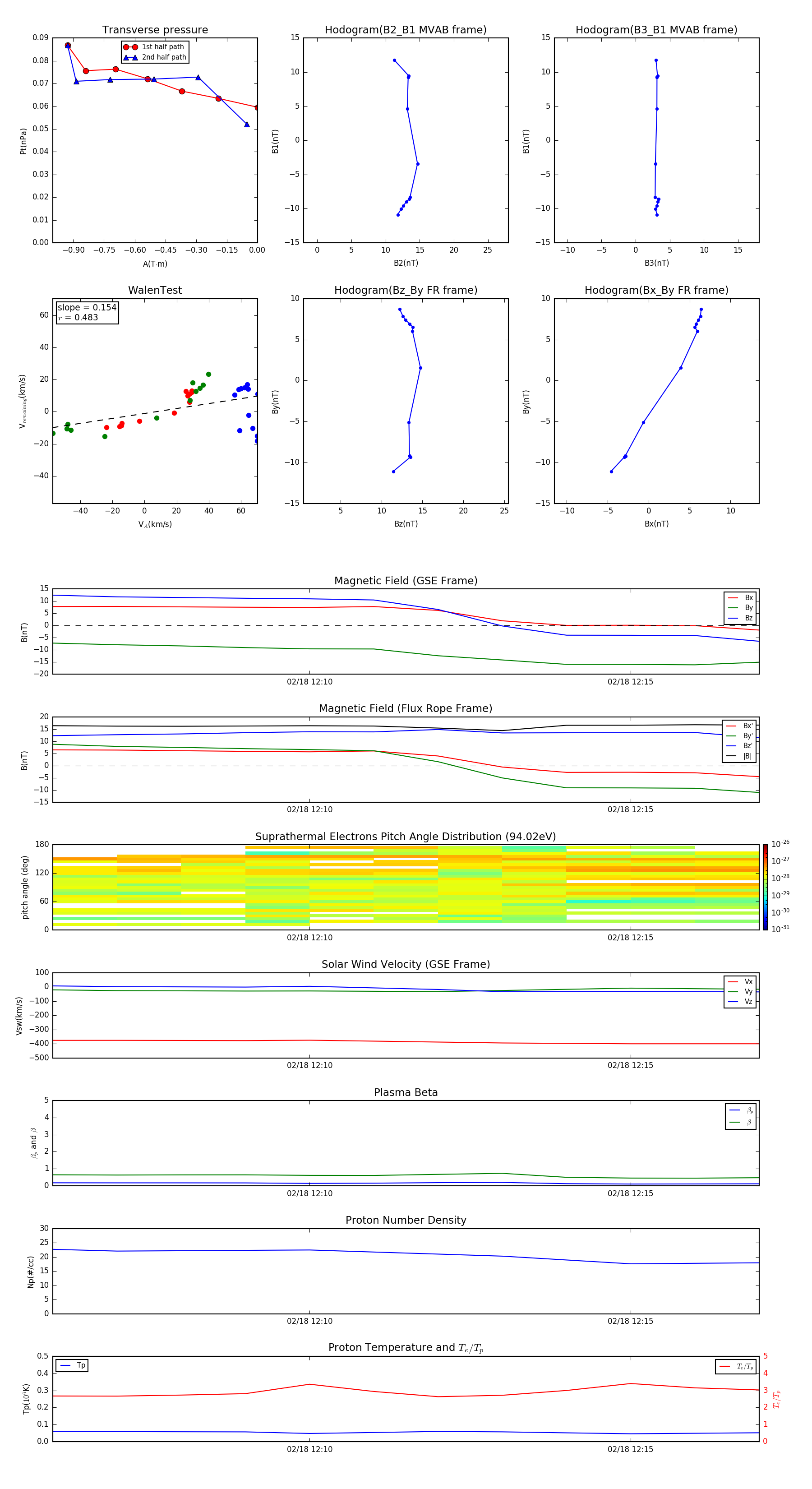Click the 'WalenTest' plot title
The height and width of the screenshot is (1489, 812).
click(x=155, y=290)
